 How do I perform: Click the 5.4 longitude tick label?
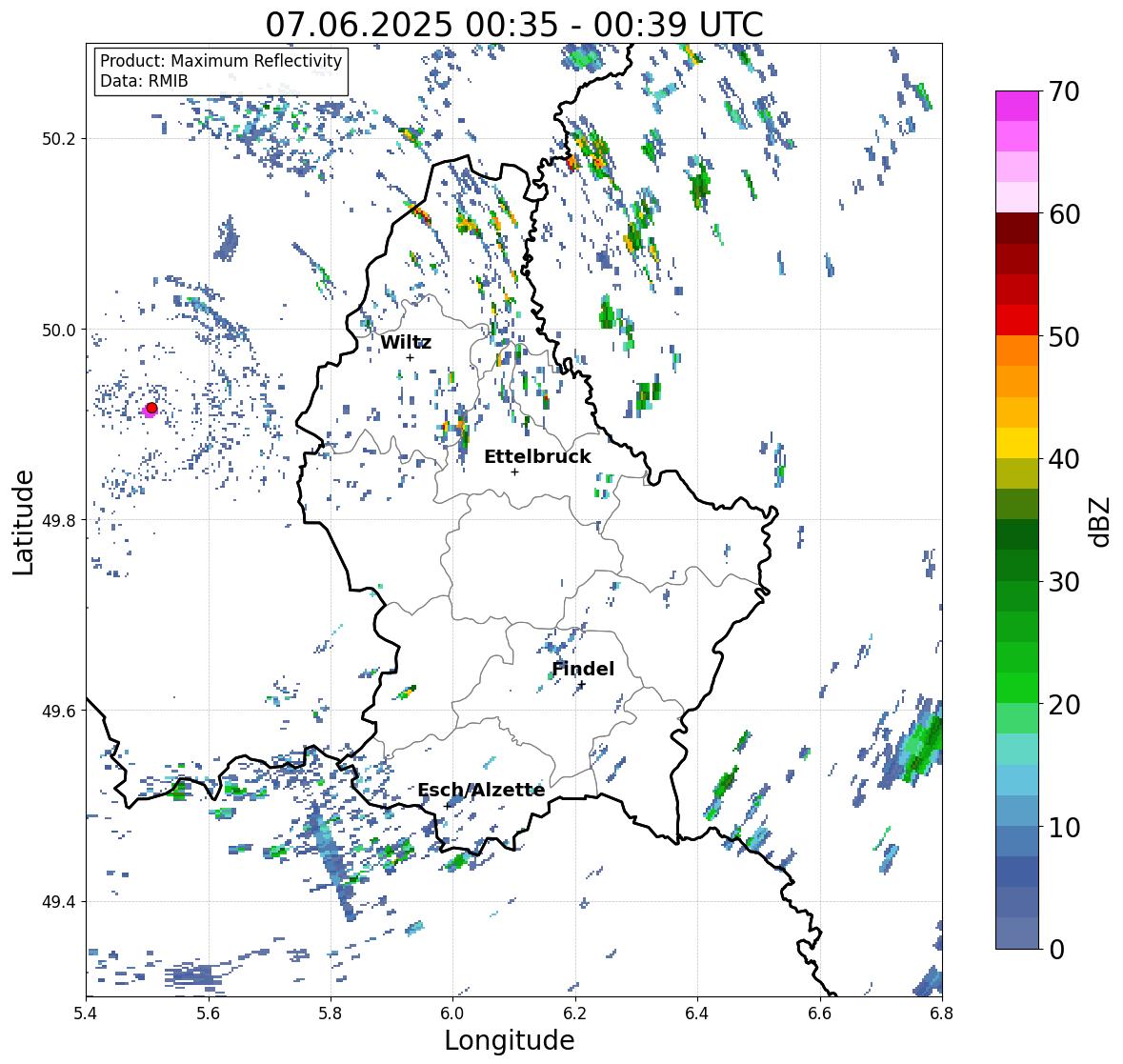coord(86,1014)
